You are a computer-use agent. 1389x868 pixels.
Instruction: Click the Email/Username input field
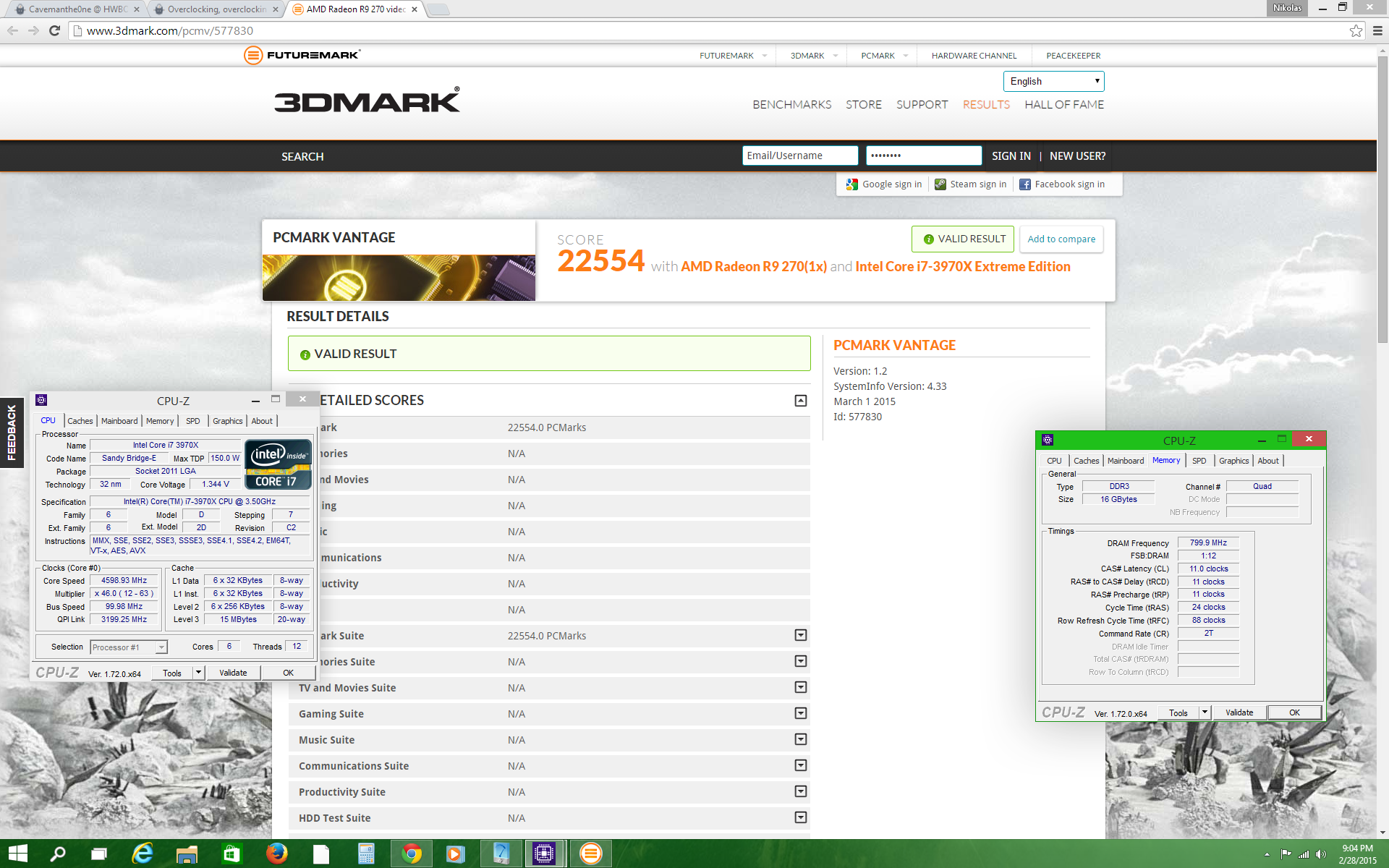[800, 156]
